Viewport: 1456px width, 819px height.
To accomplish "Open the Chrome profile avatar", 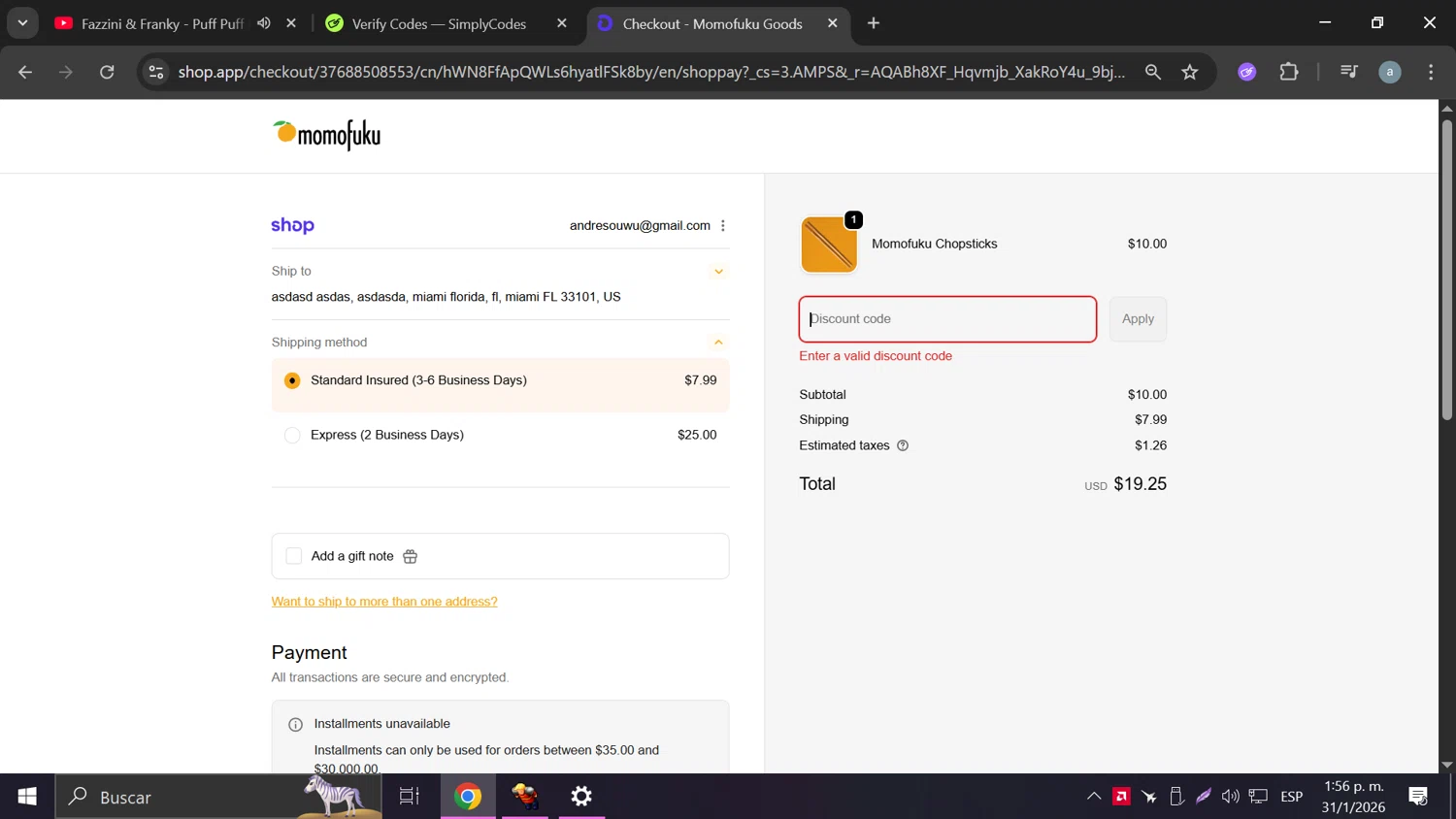I will [x=1390, y=72].
